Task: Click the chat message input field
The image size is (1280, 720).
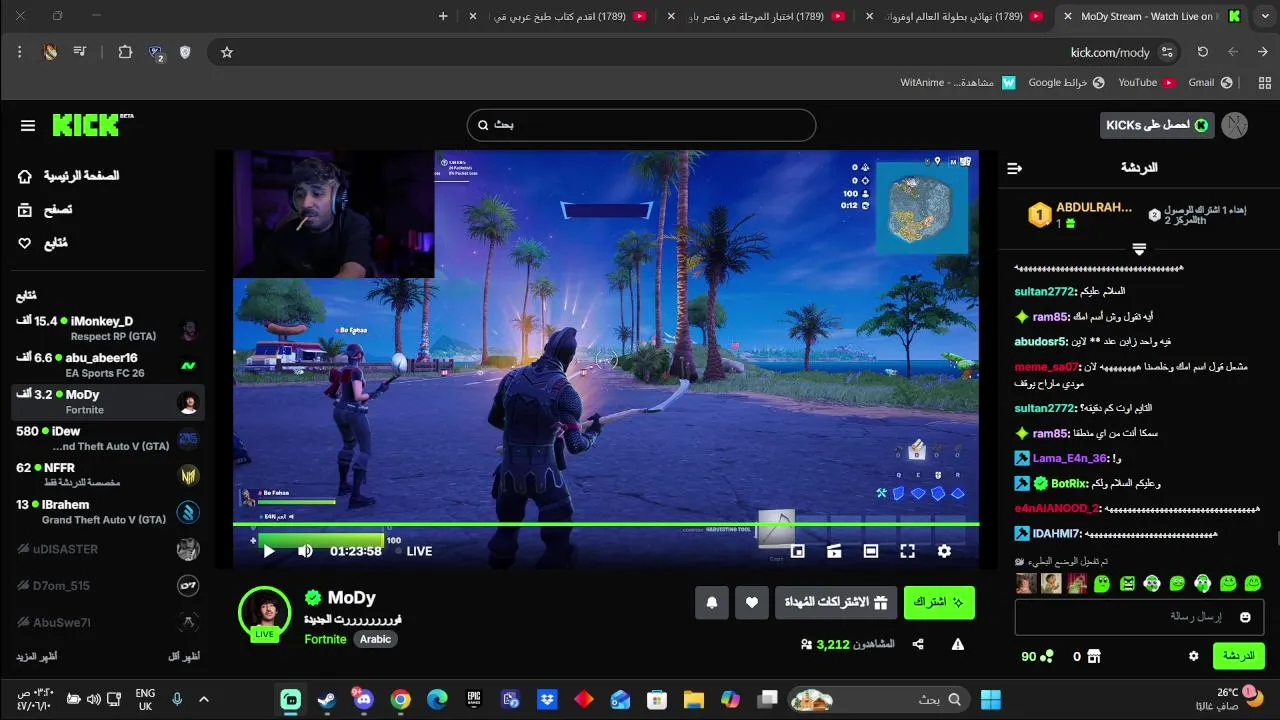Action: click(x=1138, y=617)
